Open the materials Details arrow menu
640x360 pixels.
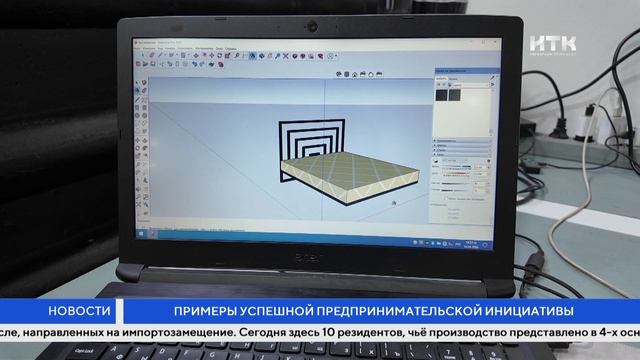coord(492,84)
